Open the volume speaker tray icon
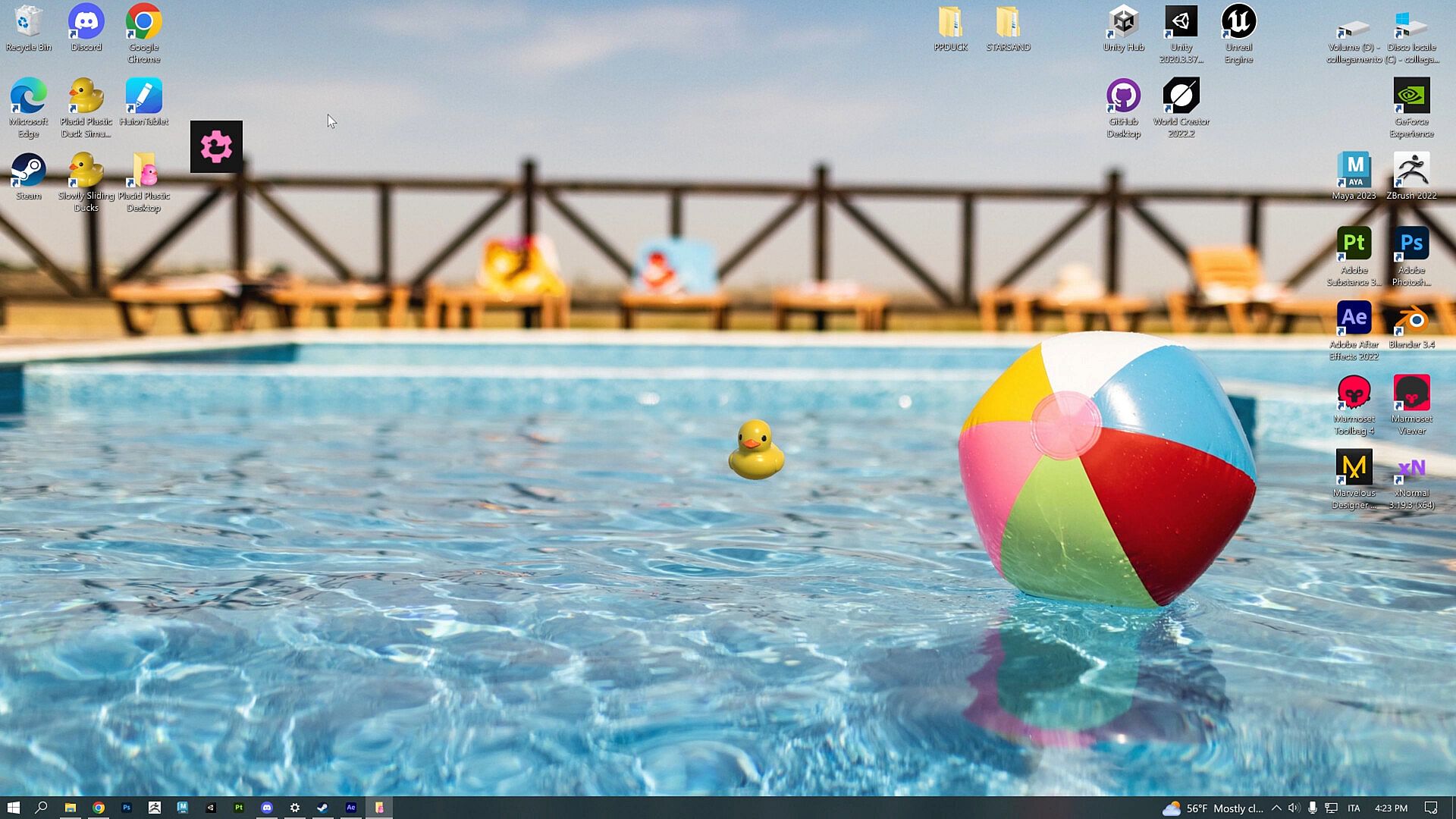Viewport: 1456px width, 819px height. pyautogui.click(x=1294, y=808)
